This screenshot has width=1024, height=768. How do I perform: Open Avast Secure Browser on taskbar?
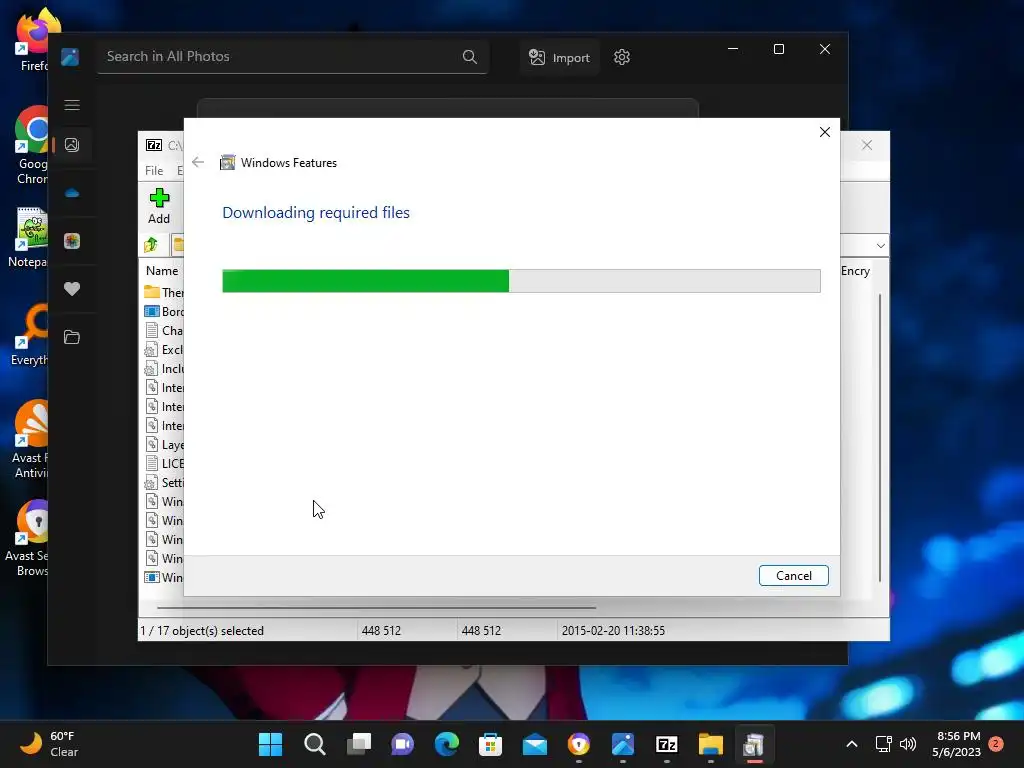click(579, 744)
